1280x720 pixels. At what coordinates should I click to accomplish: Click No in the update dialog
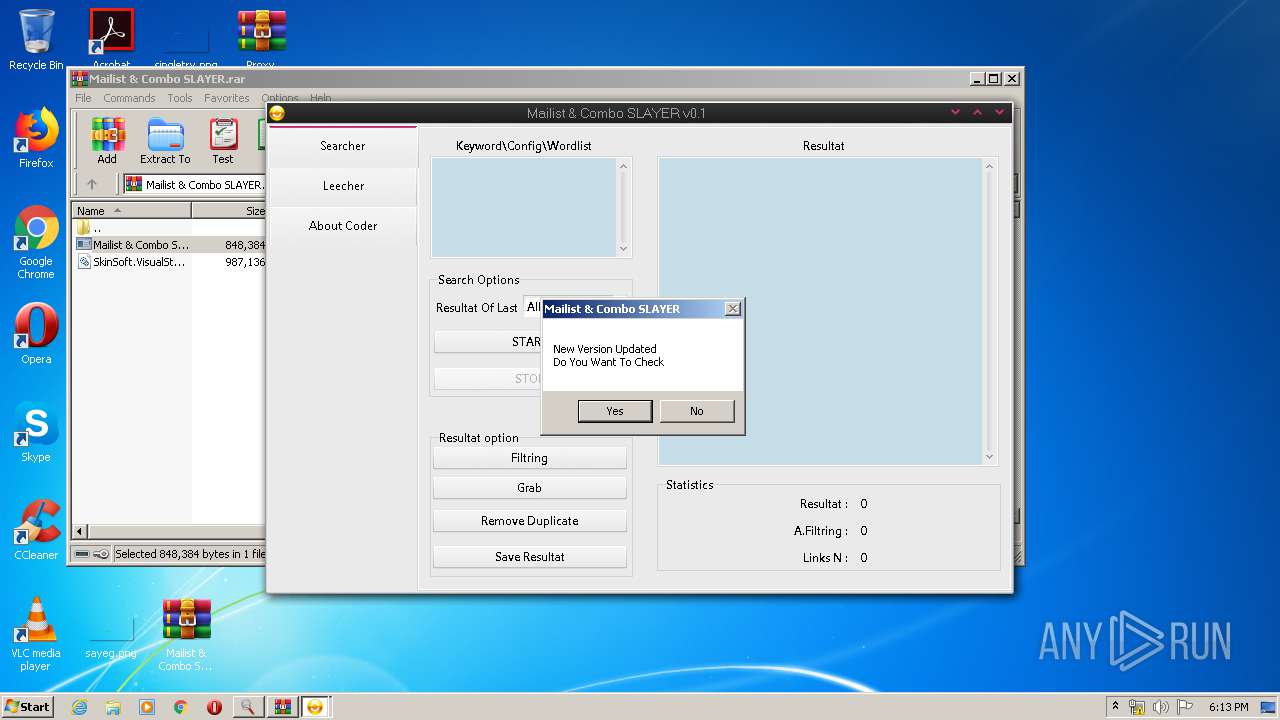coord(696,411)
